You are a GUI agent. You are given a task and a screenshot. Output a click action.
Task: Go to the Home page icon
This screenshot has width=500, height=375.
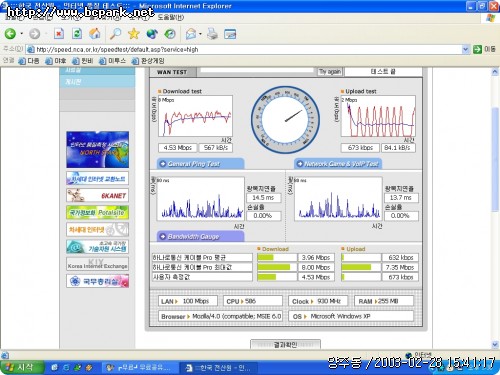pos(95,34)
